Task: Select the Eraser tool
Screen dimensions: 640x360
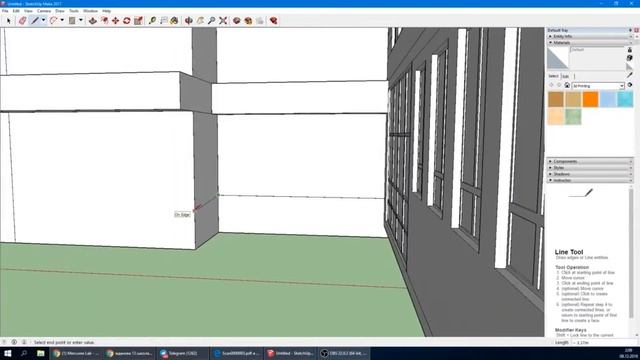Action: coord(22,20)
